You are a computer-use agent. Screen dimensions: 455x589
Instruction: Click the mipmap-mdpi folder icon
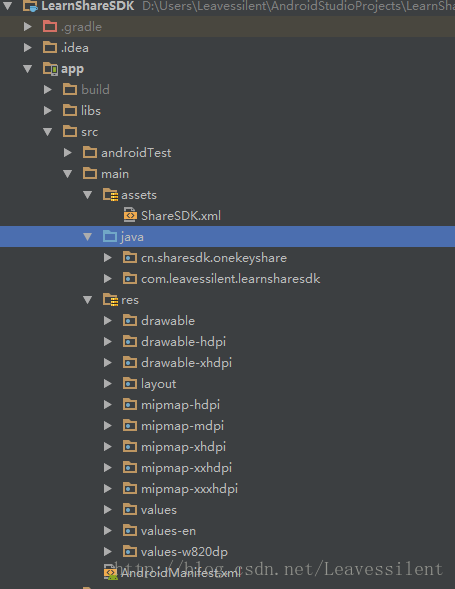[x=130, y=426]
